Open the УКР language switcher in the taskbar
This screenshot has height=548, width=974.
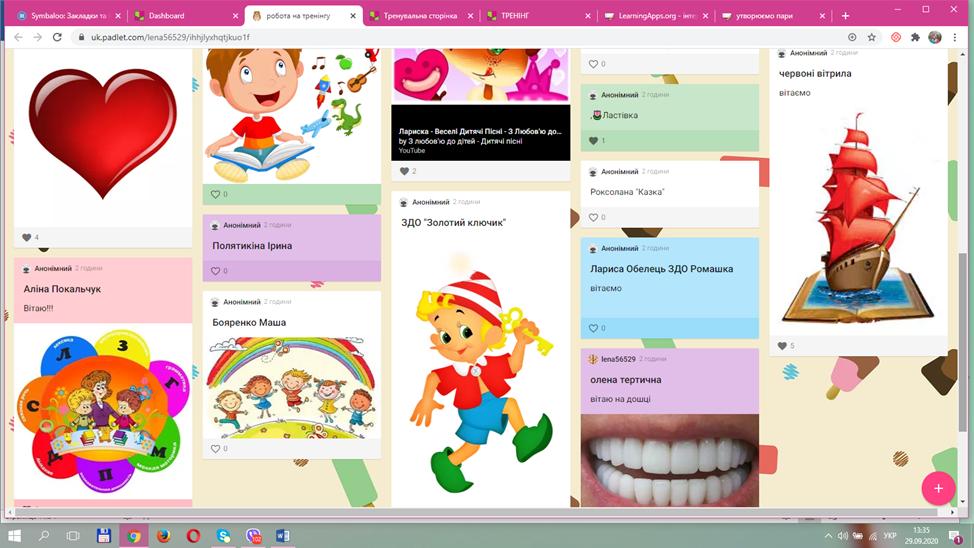pyautogui.click(x=890, y=536)
